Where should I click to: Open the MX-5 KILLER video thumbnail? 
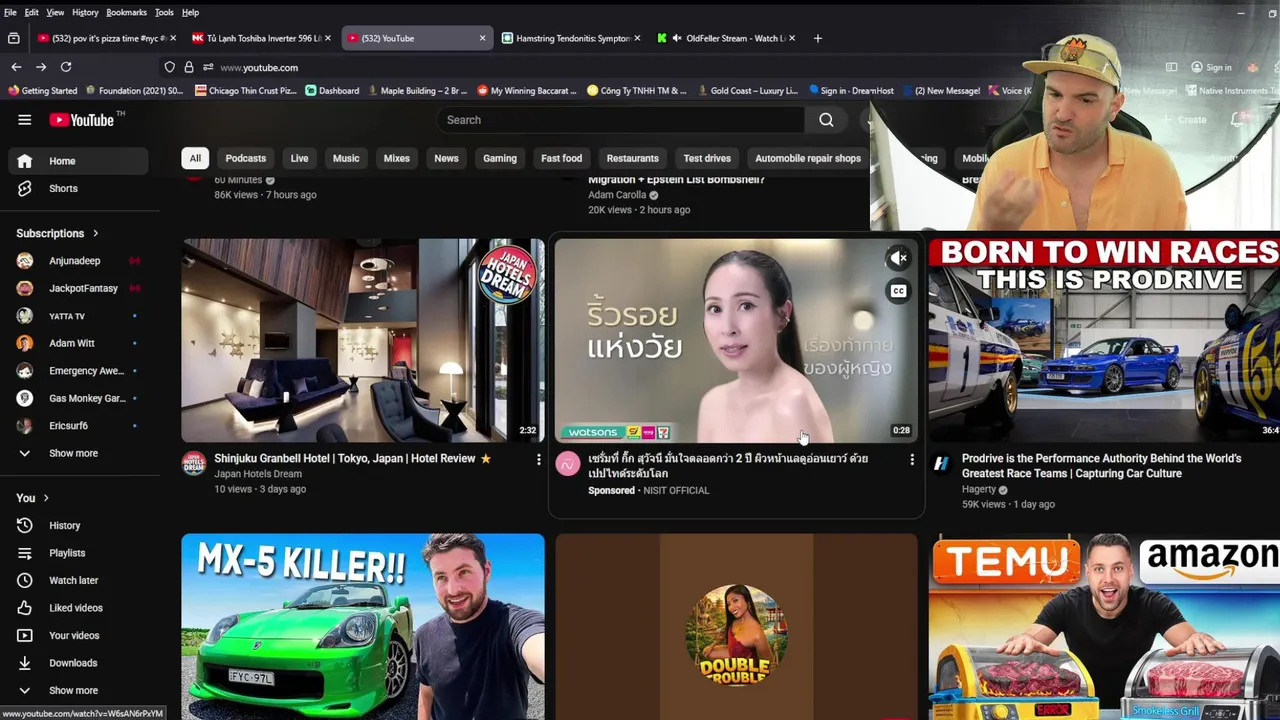click(x=363, y=627)
